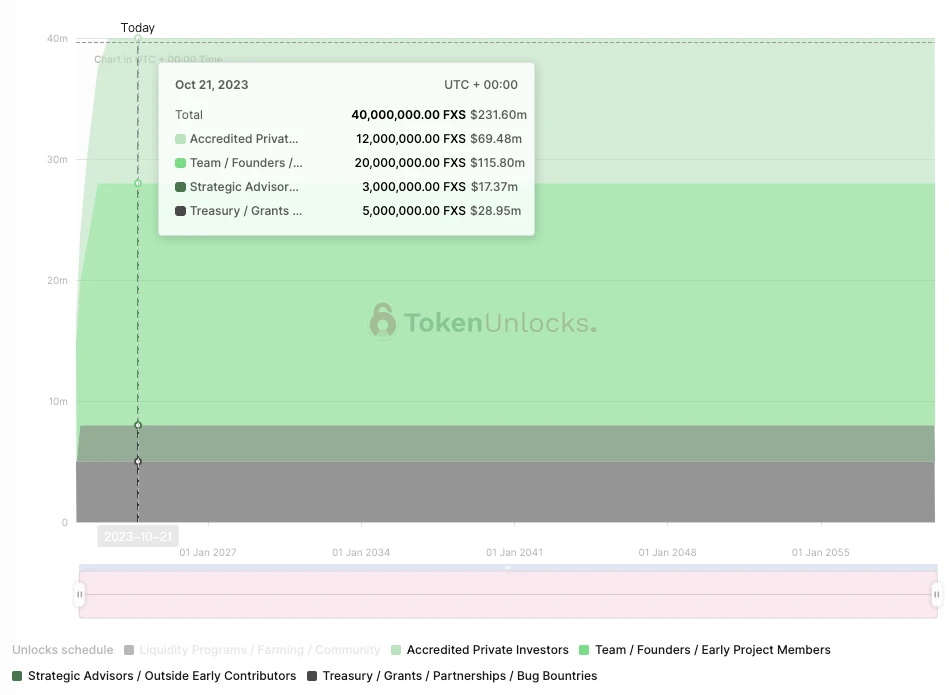Screen dimensions: 949x695
Task: Click the 2023-10-21 date label on the axis
Action: coord(138,537)
